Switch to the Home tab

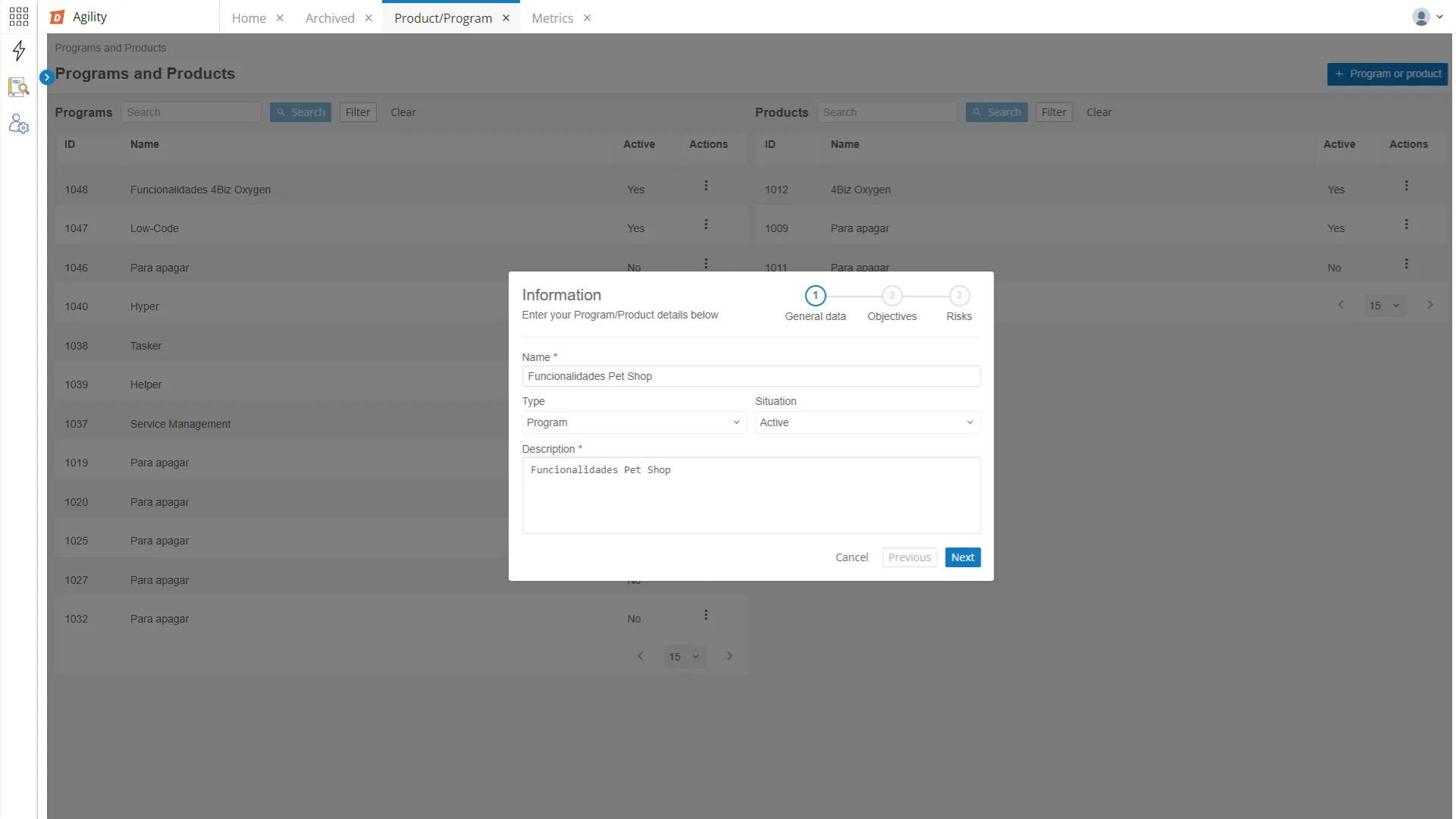tap(249, 18)
